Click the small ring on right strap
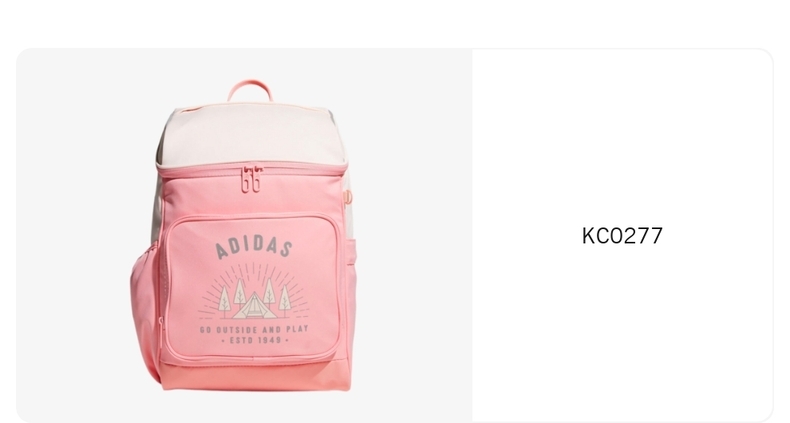The height and width of the screenshot is (423, 790). [348, 197]
